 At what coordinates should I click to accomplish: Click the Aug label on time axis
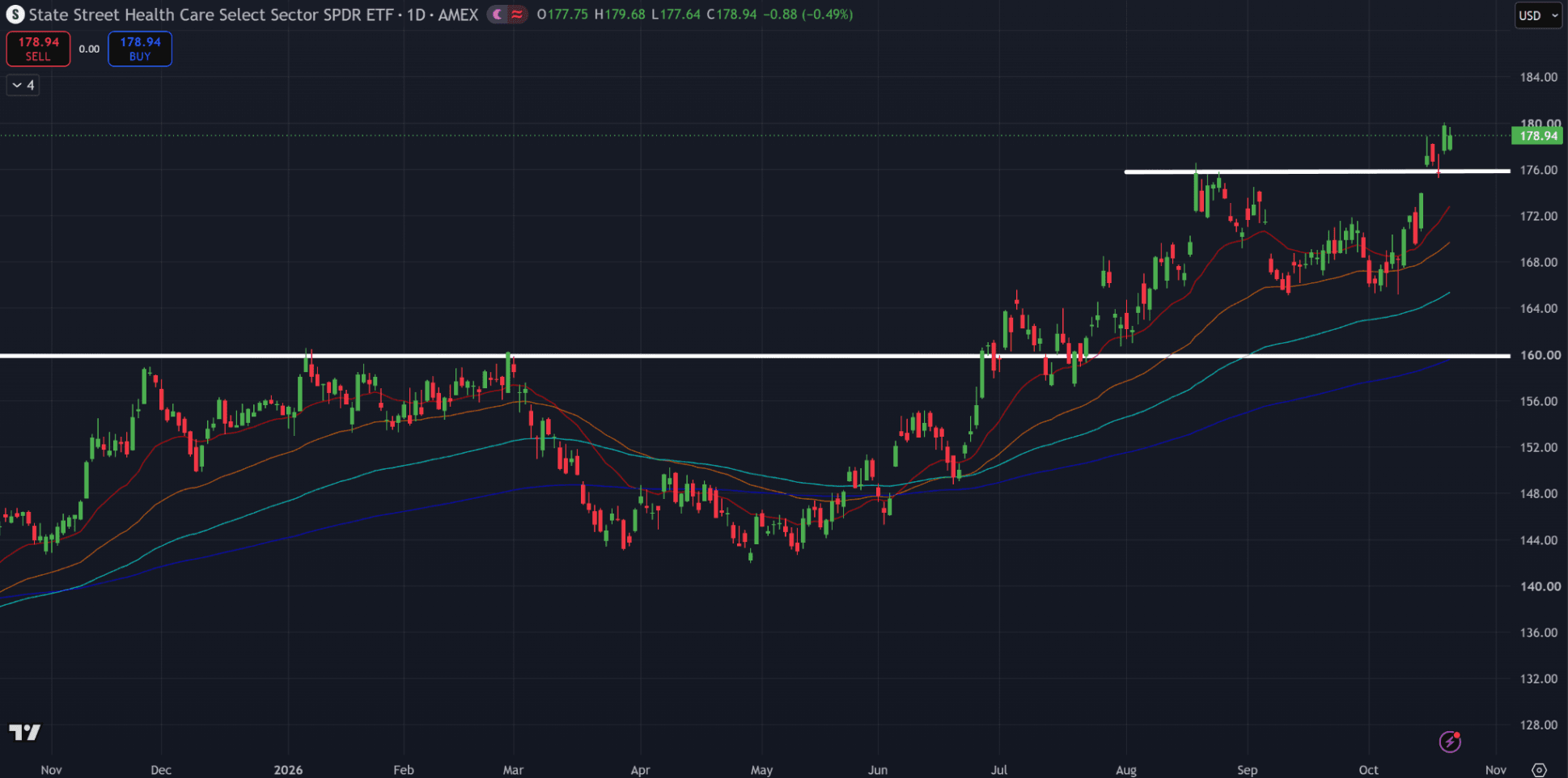(1126, 770)
